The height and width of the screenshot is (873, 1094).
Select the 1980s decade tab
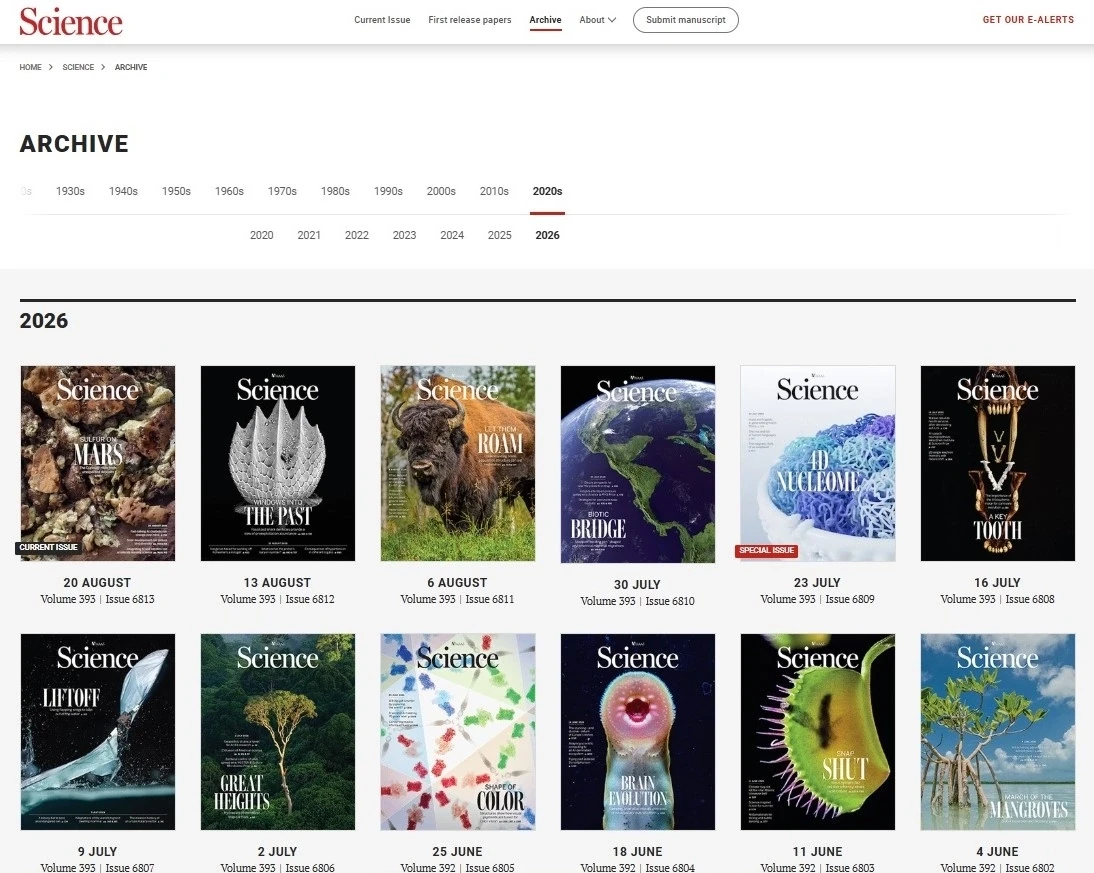click(x=336, y=191)
